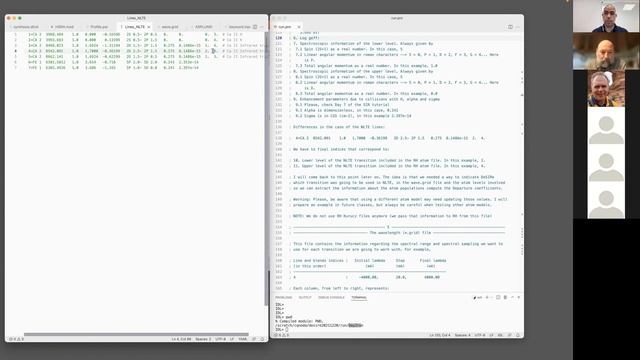
Task: Open the DEBUG CONSOLE panel tab
Action: coord(331,298)
